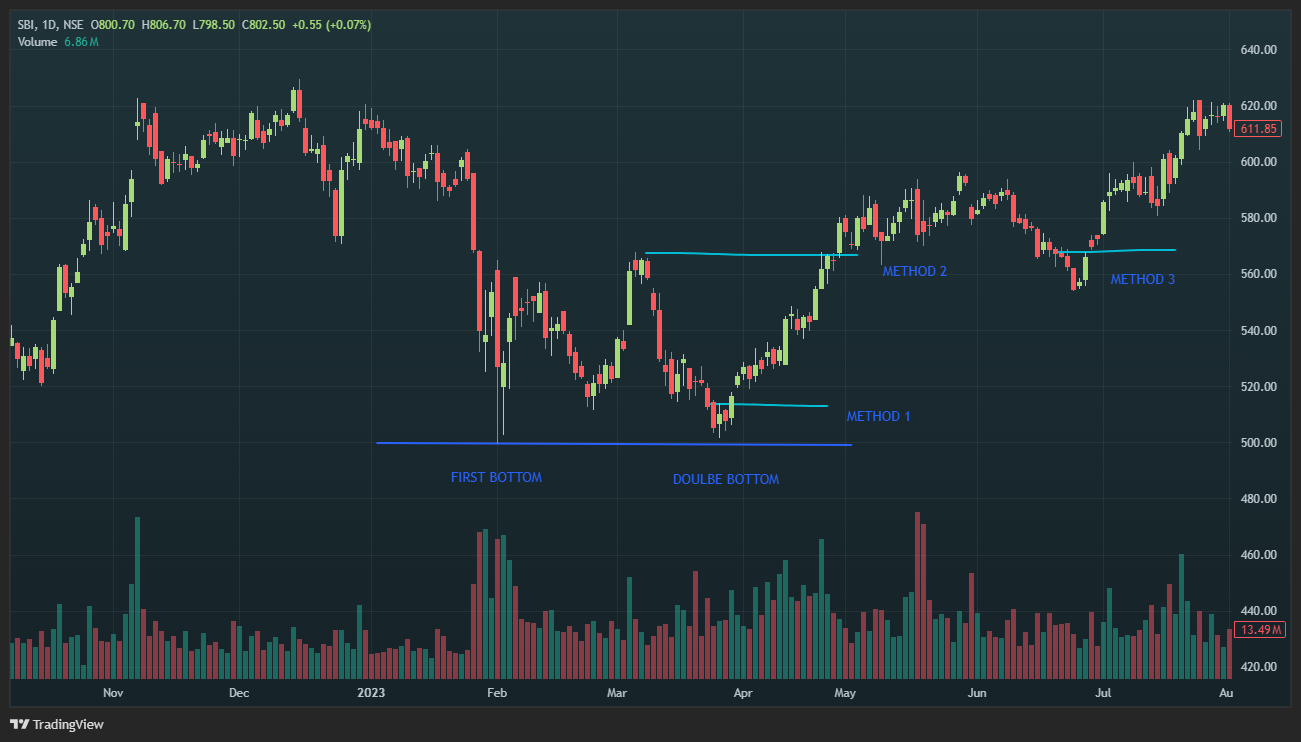Click the 500.00 price scale label

point(1258,442)
